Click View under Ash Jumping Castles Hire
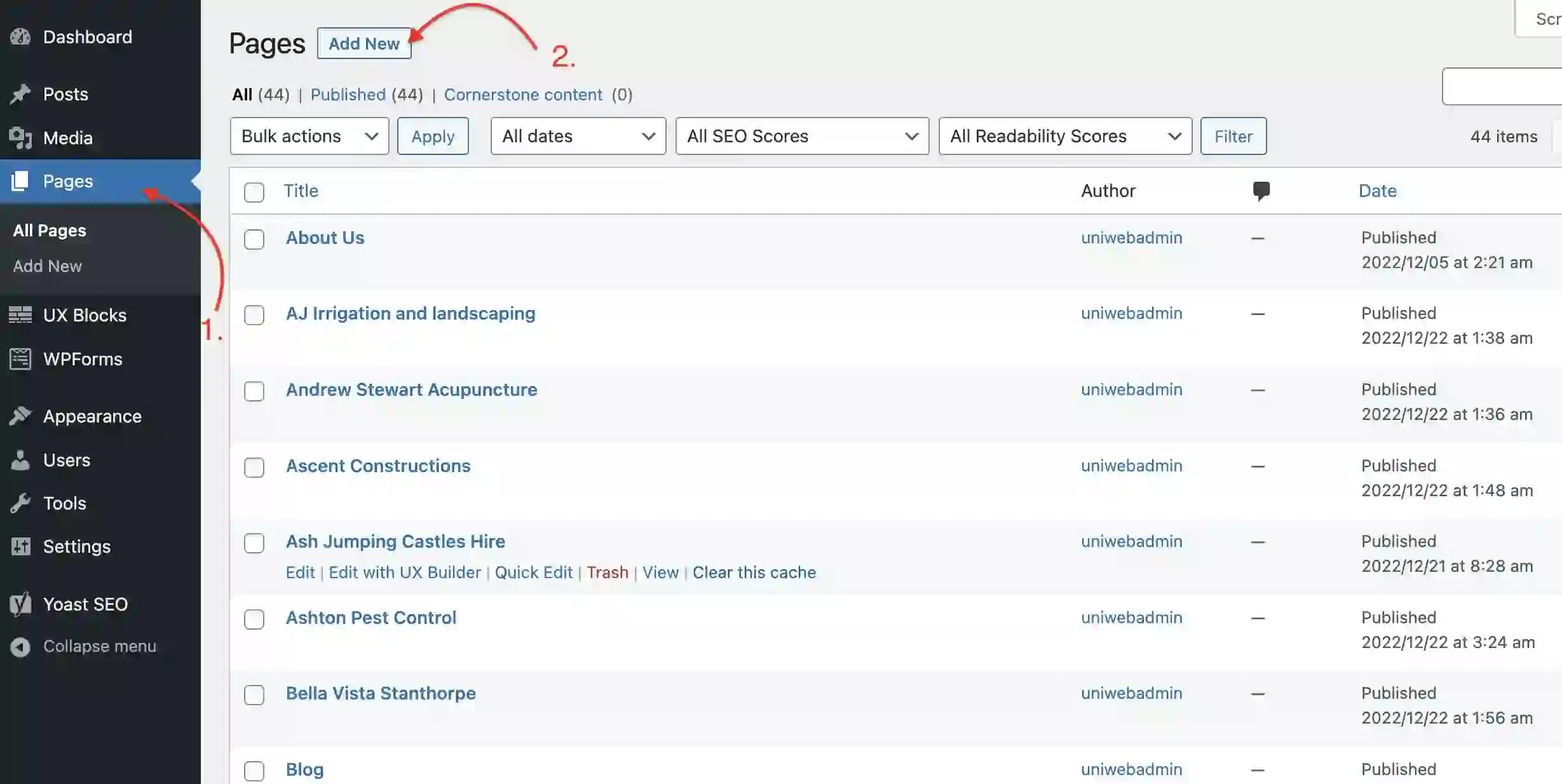Viewport: 1562px width, 784px height. click(660, 572)
